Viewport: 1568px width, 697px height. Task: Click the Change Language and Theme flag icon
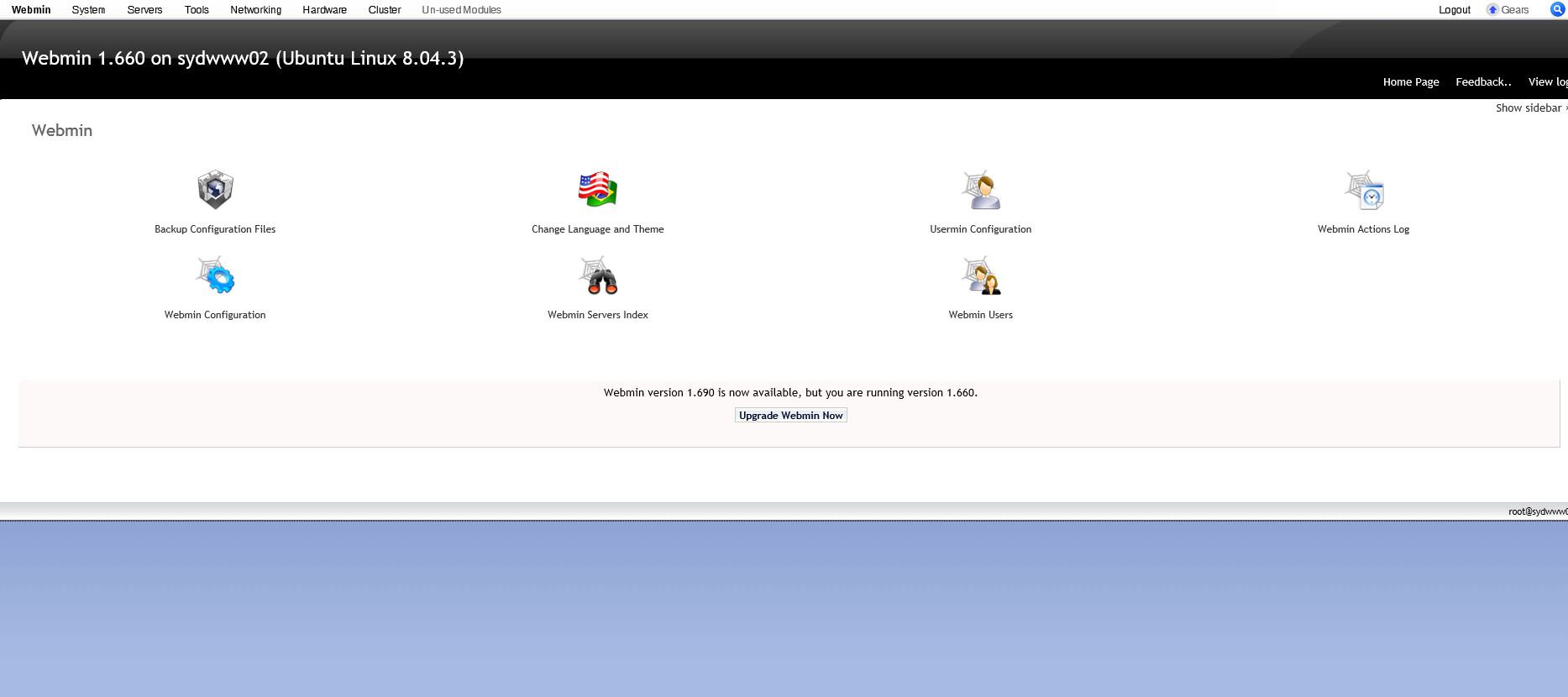point(597,190)
